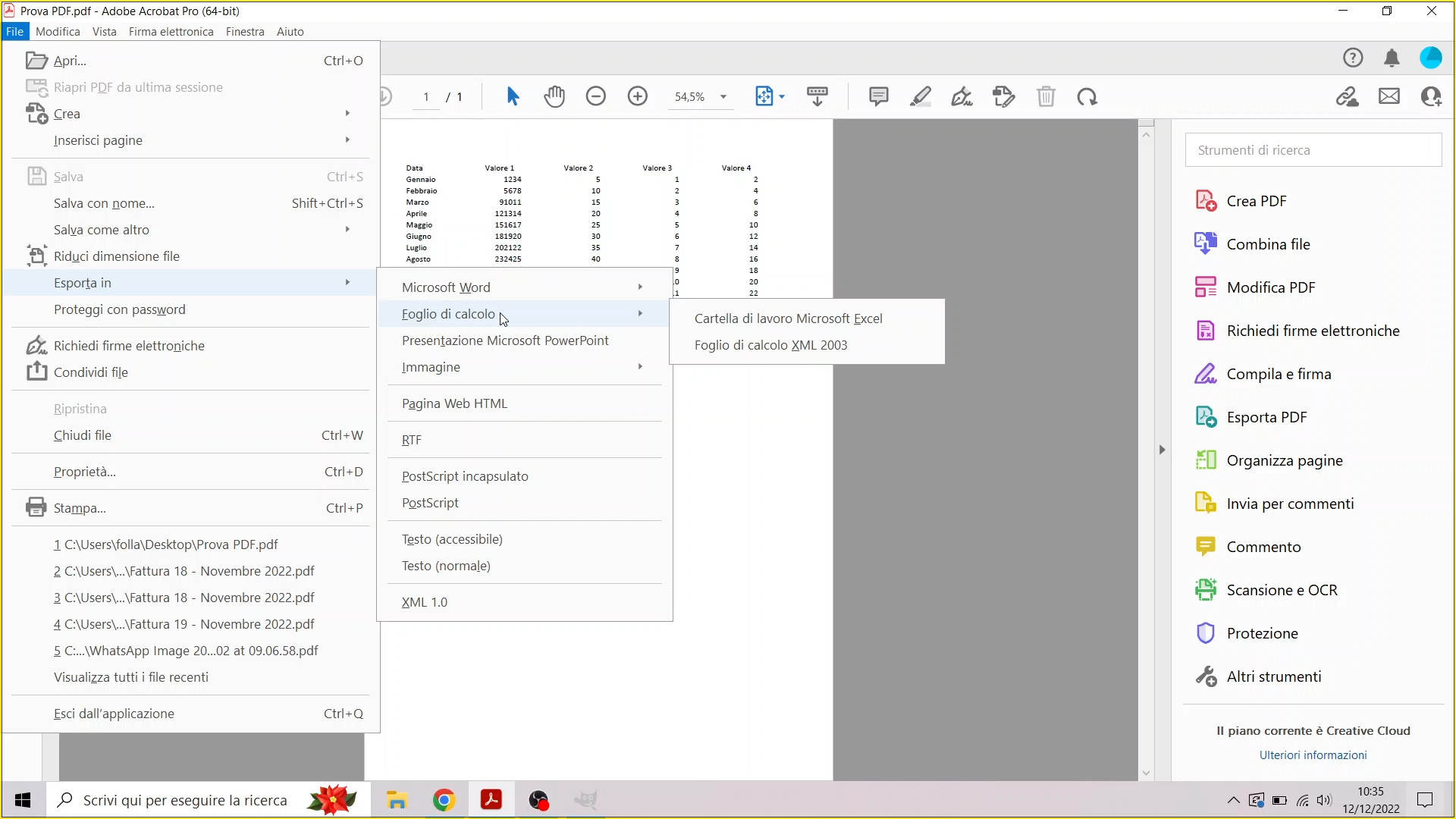The image size is (1456, 819).
Task: Open the Comment tool
Action: [878, 96]
